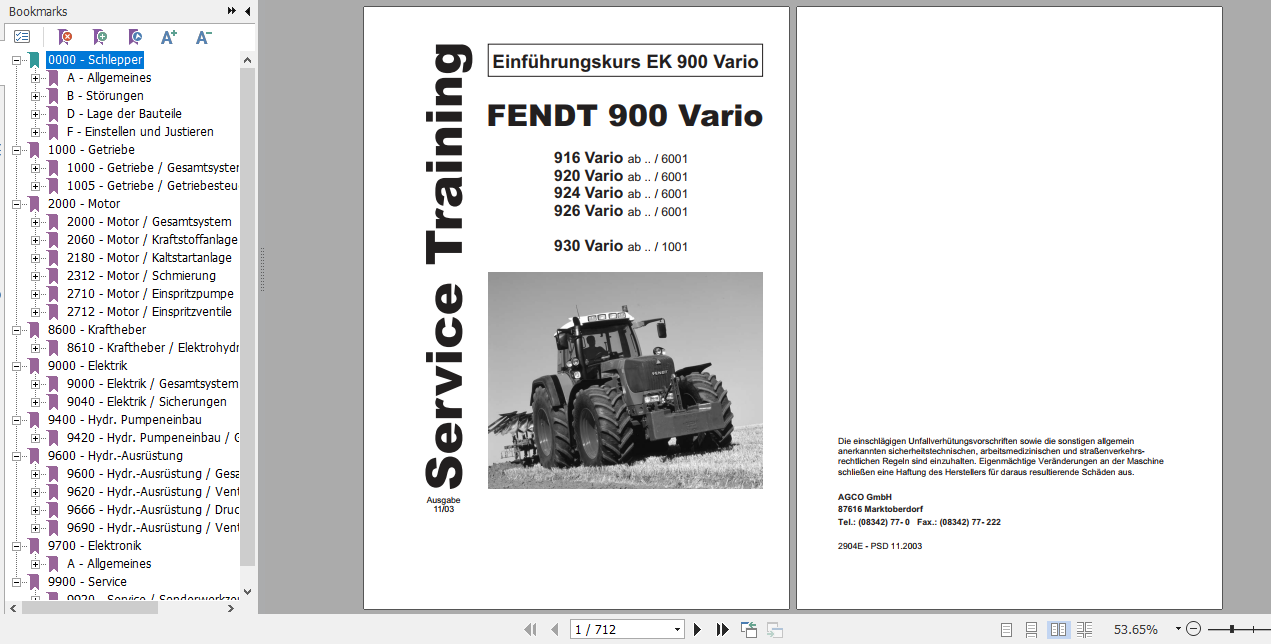Viewport: 1271px width, 644px height.
Task: Open the page number dropdown
Action: coord(678,629)
